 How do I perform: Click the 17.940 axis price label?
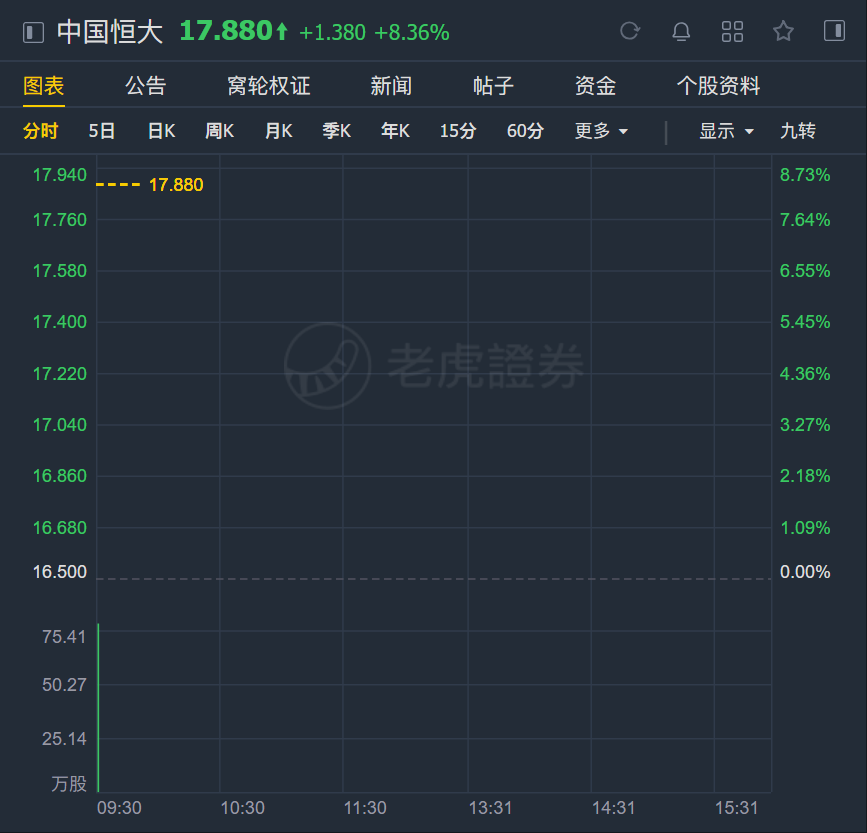(60, 175)
